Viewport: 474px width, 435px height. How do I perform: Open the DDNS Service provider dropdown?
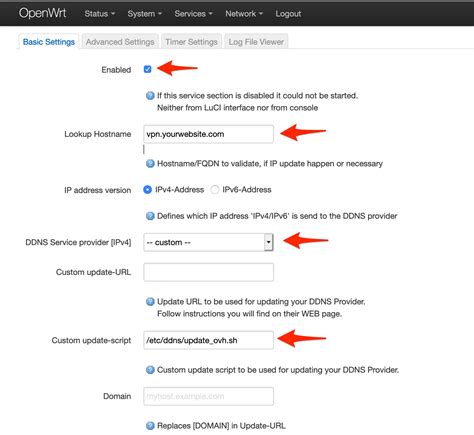click(x=209, y=242)
